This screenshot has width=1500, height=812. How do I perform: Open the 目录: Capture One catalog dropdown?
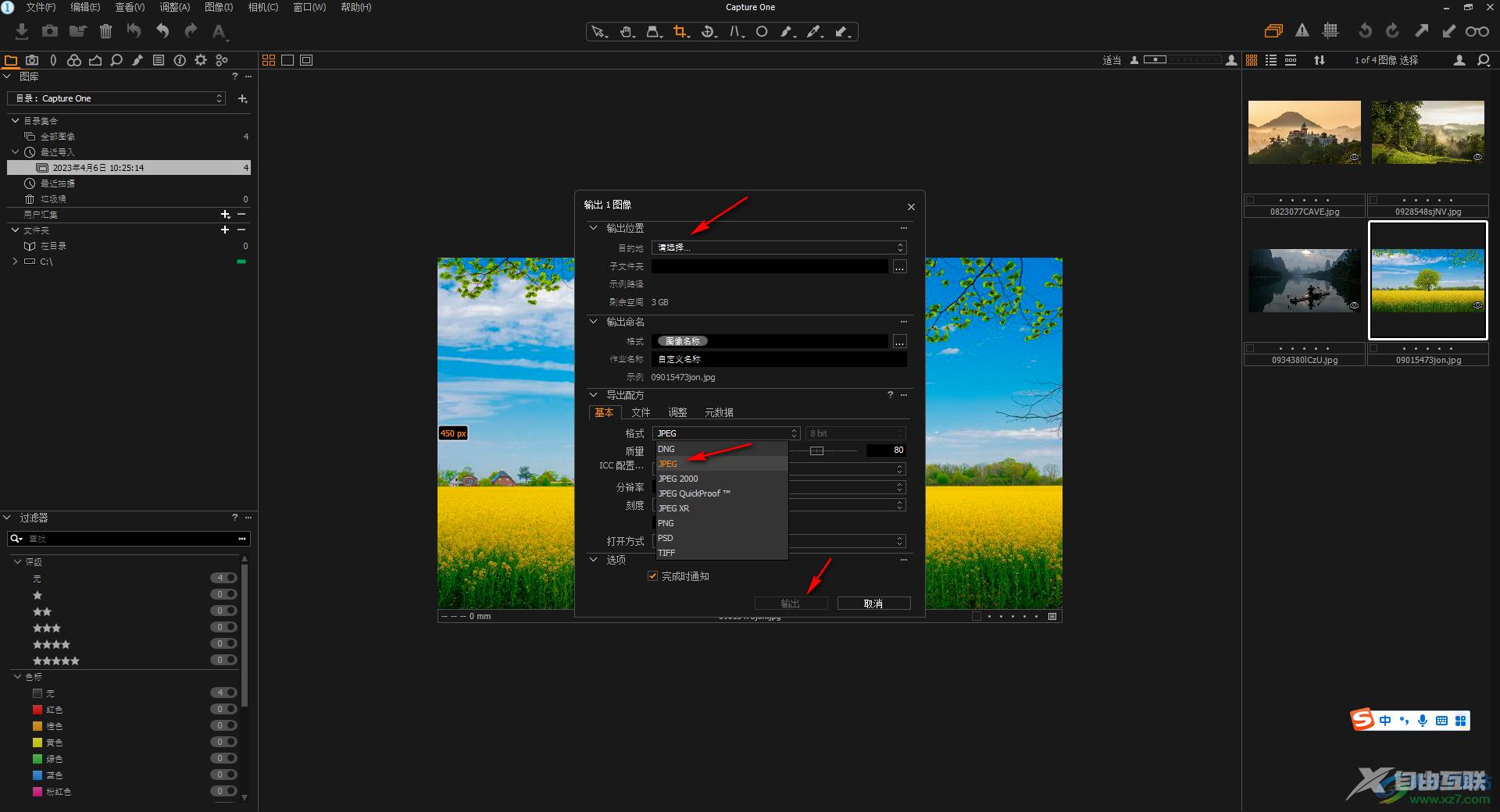[x=116, y=98]
